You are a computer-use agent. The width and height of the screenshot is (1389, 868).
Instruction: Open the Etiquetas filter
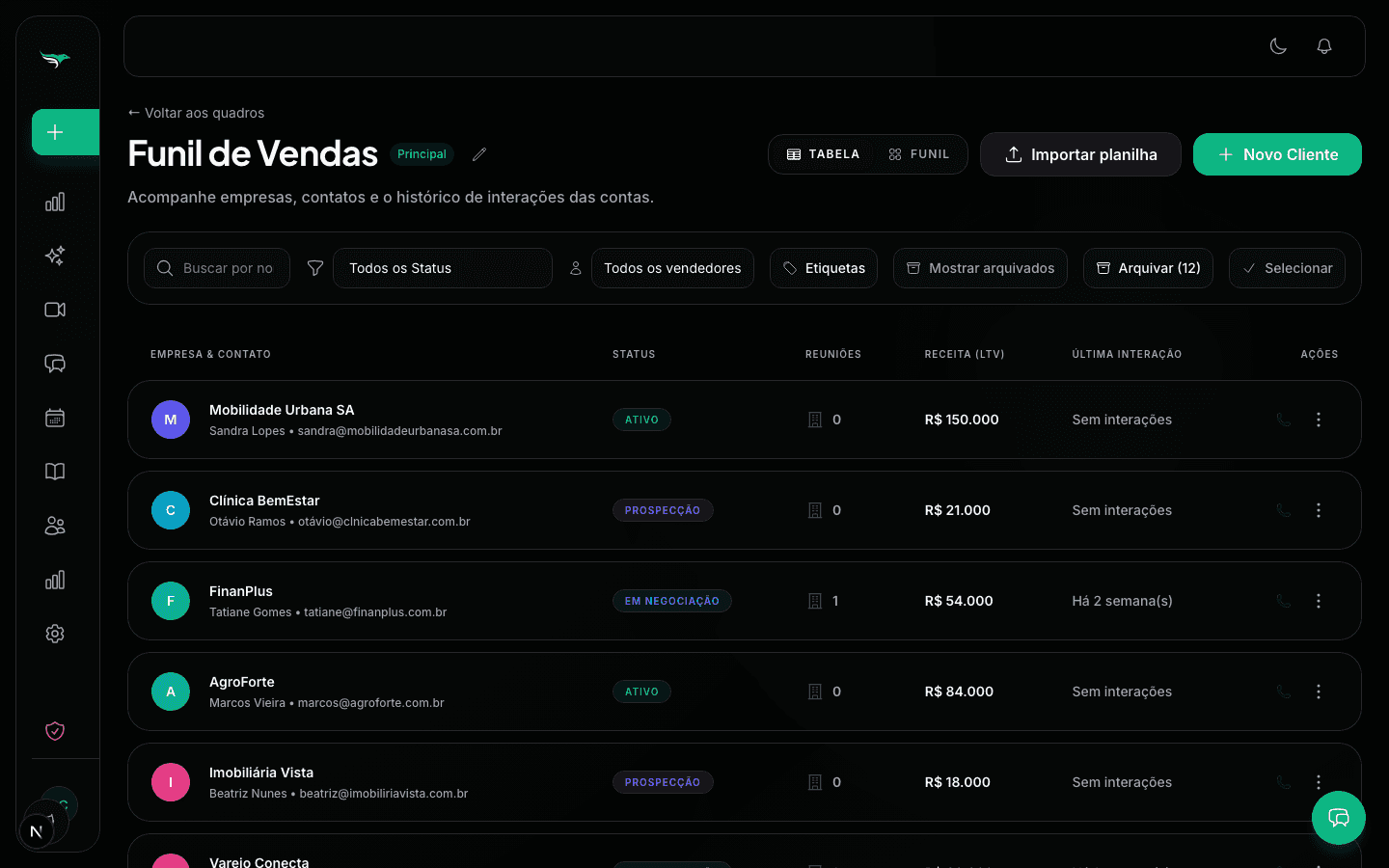click(824, 268)
